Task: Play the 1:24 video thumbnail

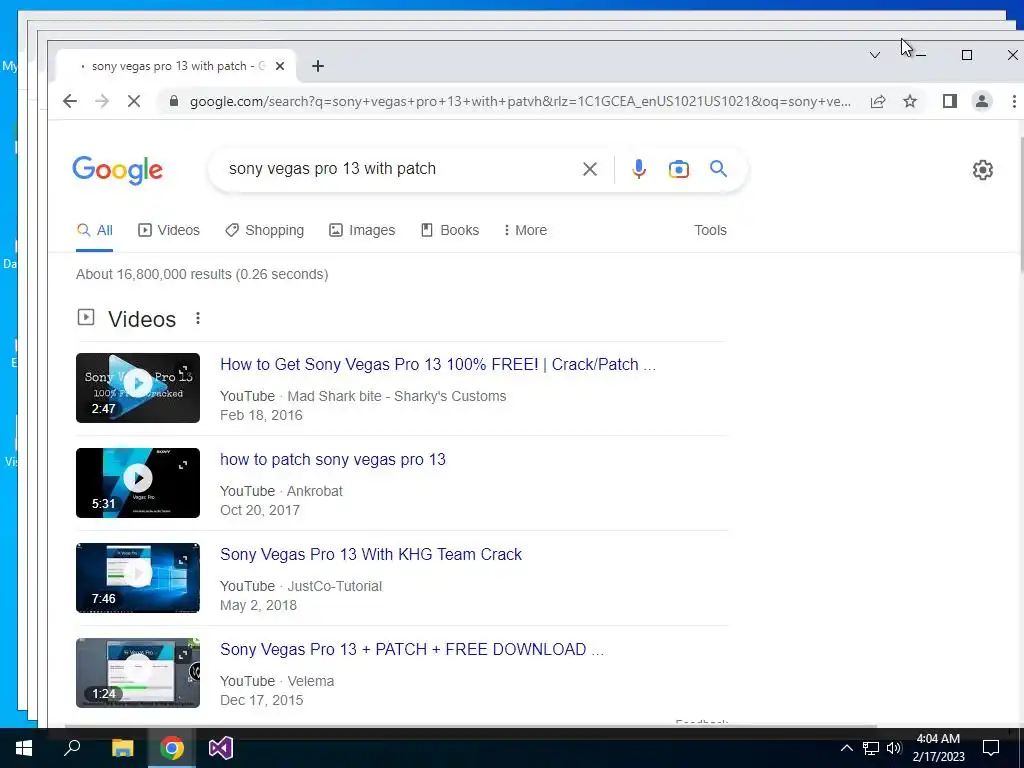Action: pyautogui.click(x=138, y=673)
